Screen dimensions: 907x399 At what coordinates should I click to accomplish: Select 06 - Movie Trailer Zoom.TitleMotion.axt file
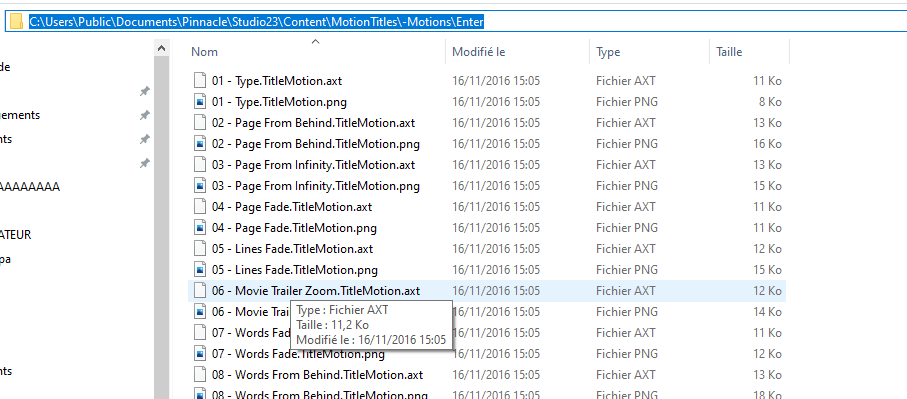(316, 291)
